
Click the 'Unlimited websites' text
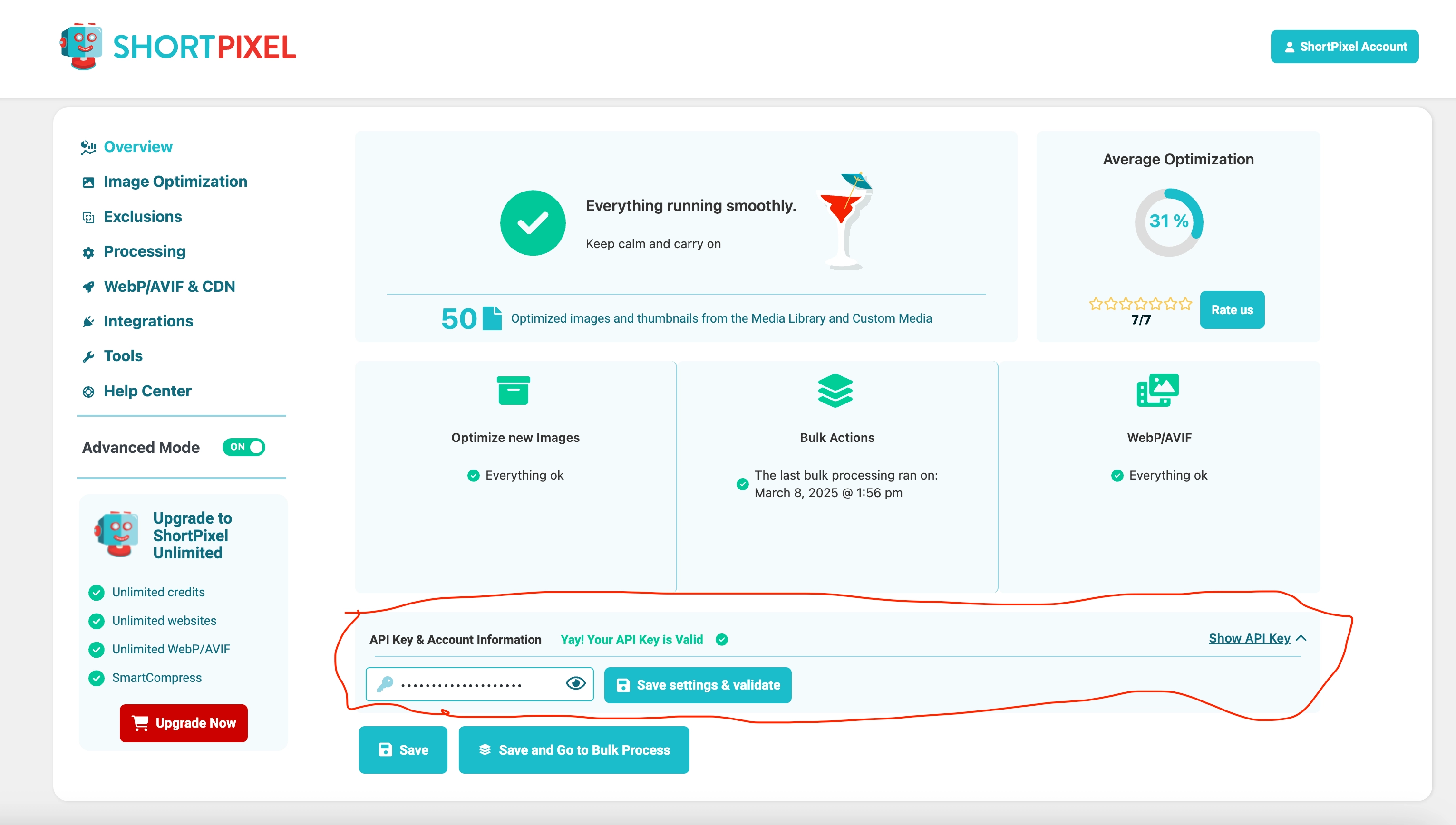pos(165,621)
